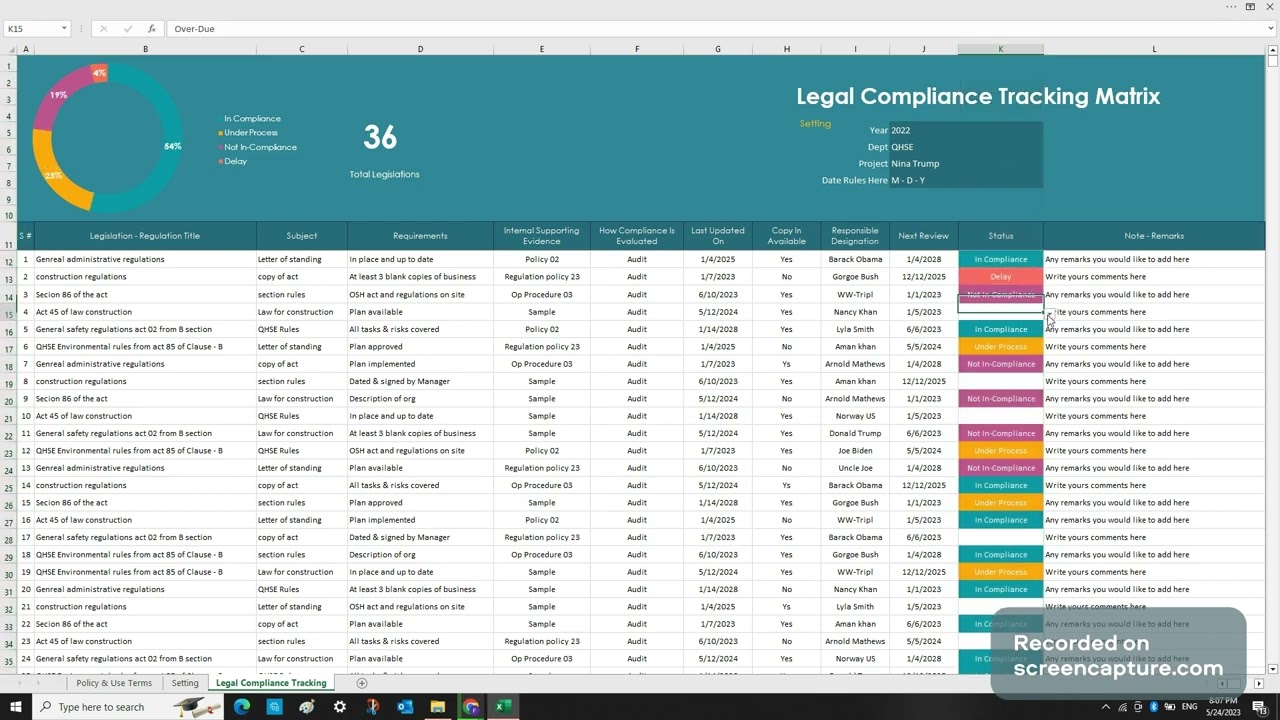Click the 36 Total Legislations number
This screenshot has height=720, width=1280.
(380, 137)
